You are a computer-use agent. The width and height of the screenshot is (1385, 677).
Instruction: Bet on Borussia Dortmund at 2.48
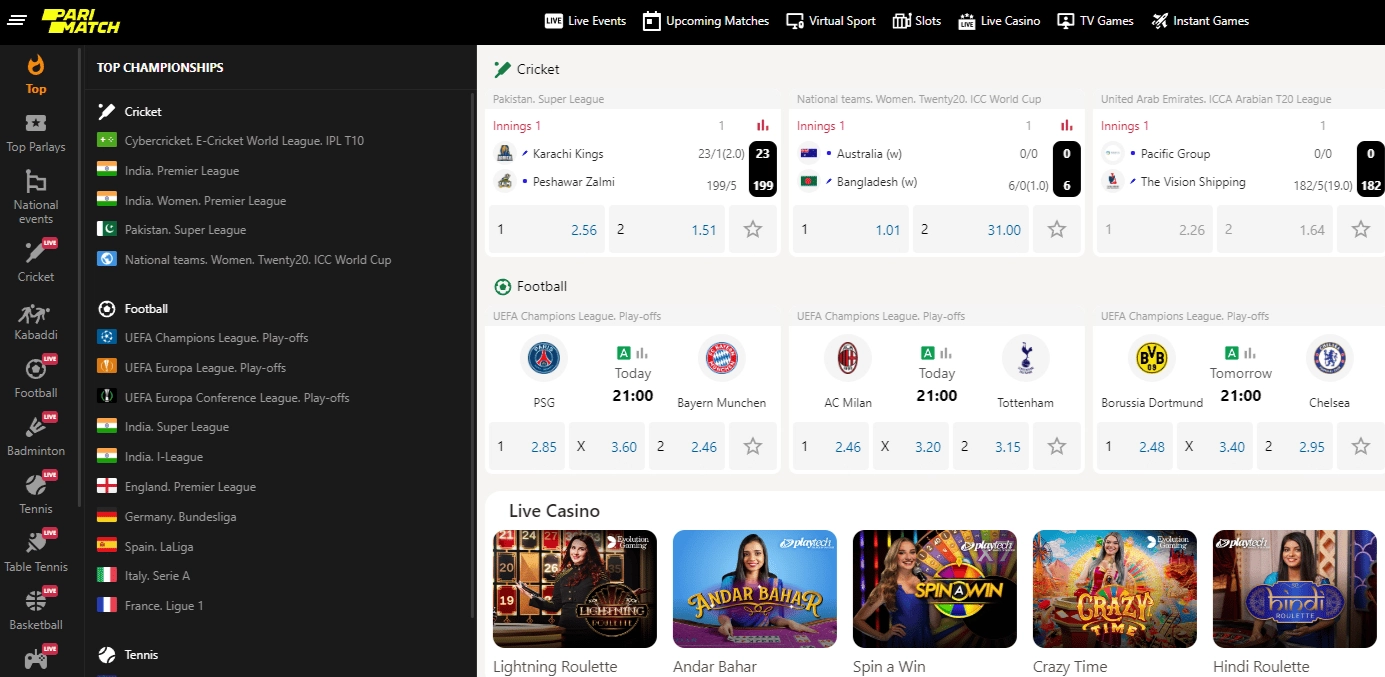coord(1135,446)
